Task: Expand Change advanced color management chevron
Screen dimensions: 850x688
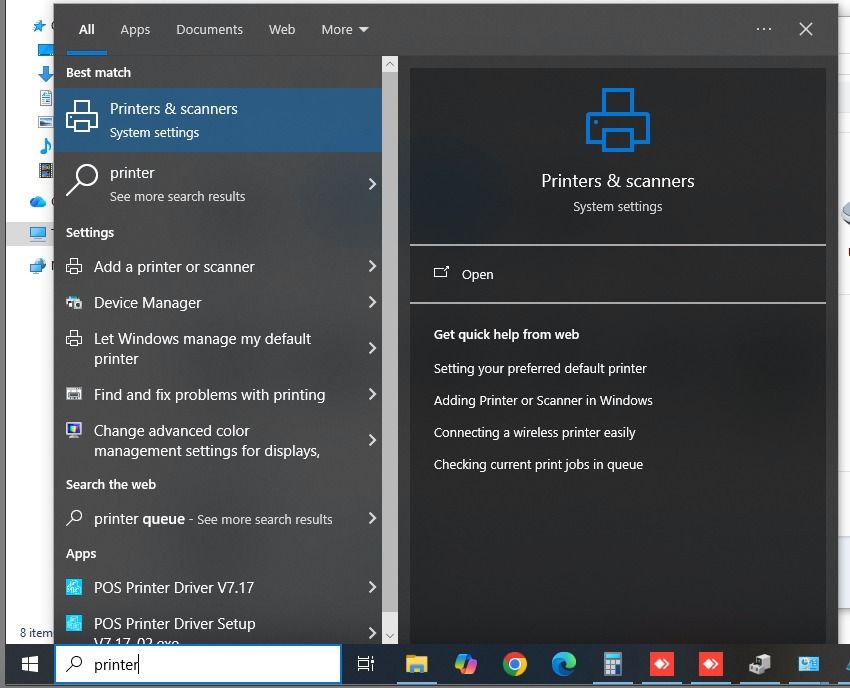Action: pos(372,440)
